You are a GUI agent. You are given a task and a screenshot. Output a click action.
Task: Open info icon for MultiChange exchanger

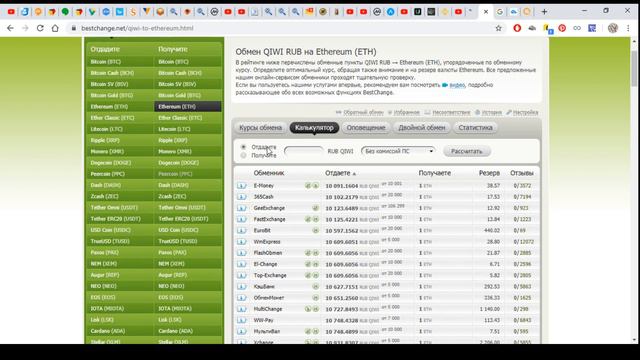pos(242,309)
